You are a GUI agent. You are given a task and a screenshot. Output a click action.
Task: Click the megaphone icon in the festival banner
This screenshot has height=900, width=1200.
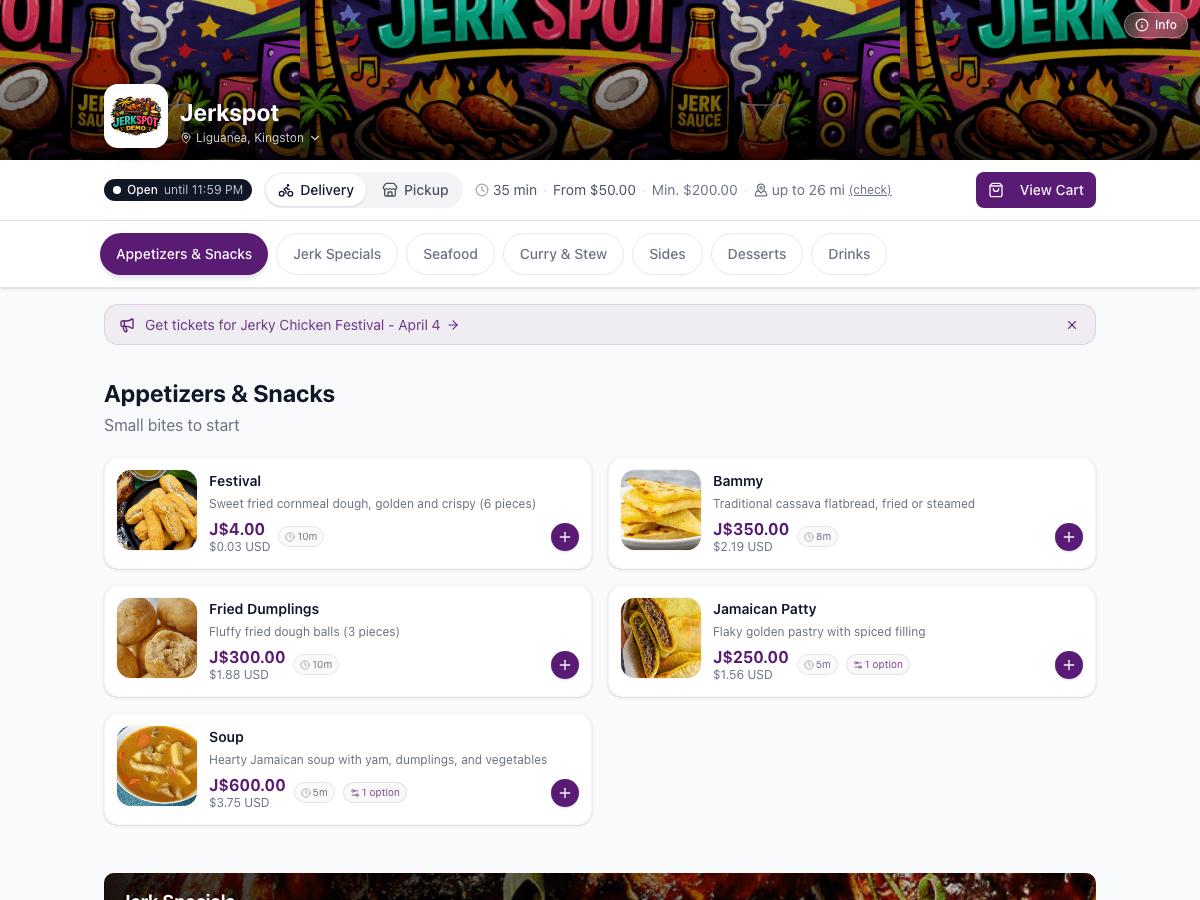126,324
